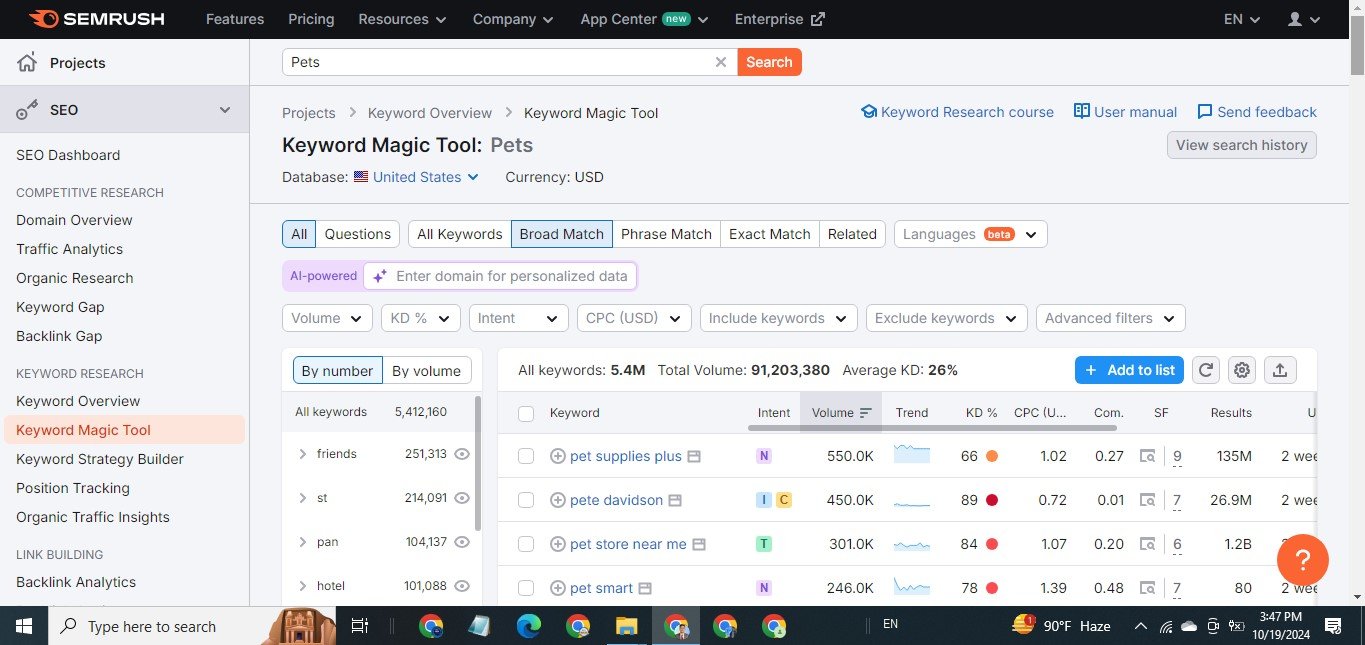Click the Volume column sort icon
1365x645 pixels.
click(866, 412)
